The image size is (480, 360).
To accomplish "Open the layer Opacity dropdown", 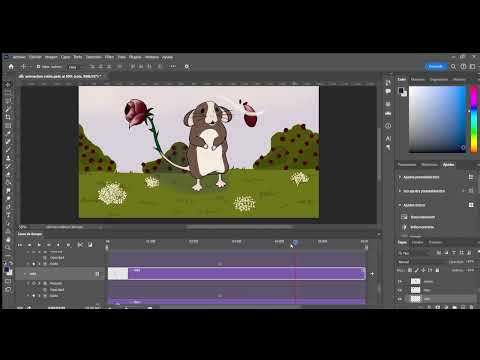I will [469, 262].
